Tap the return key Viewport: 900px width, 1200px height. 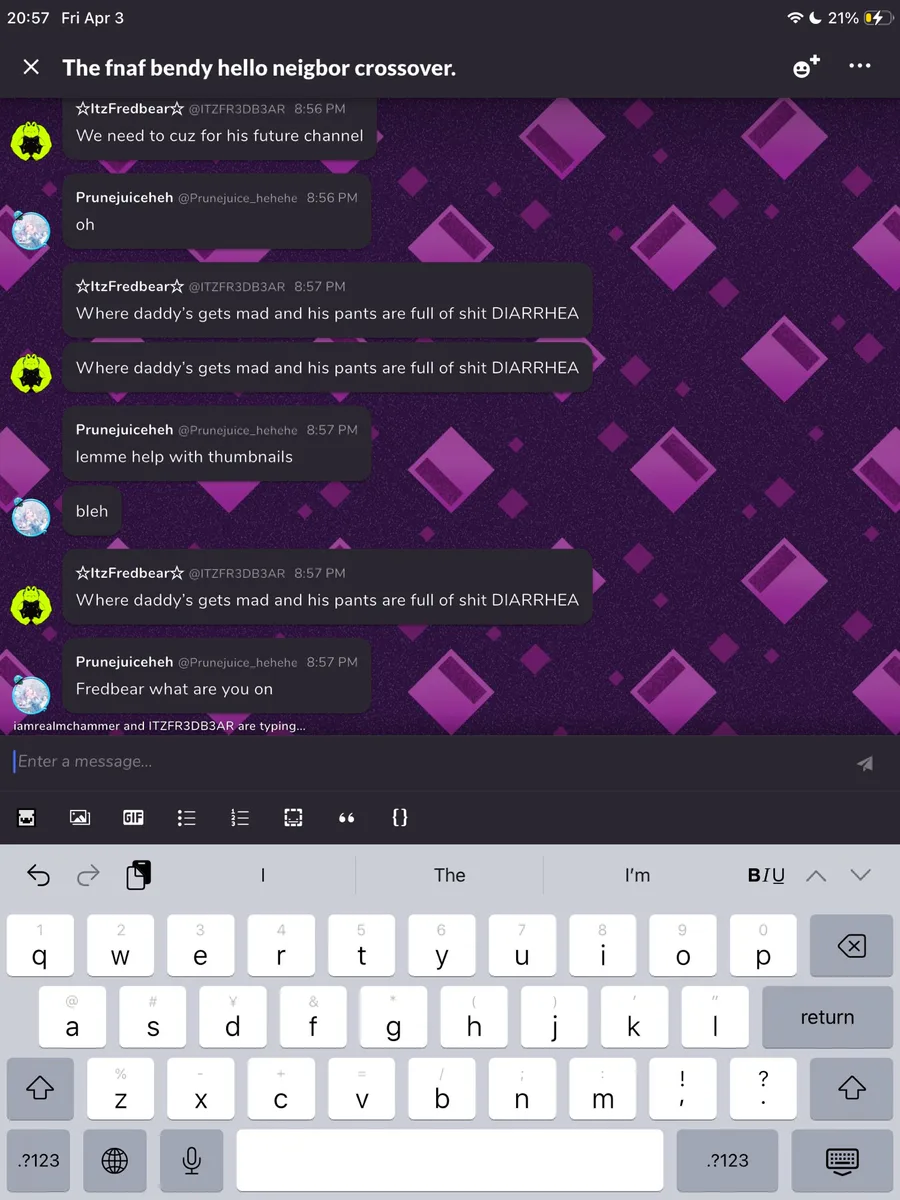(827, 1017)
